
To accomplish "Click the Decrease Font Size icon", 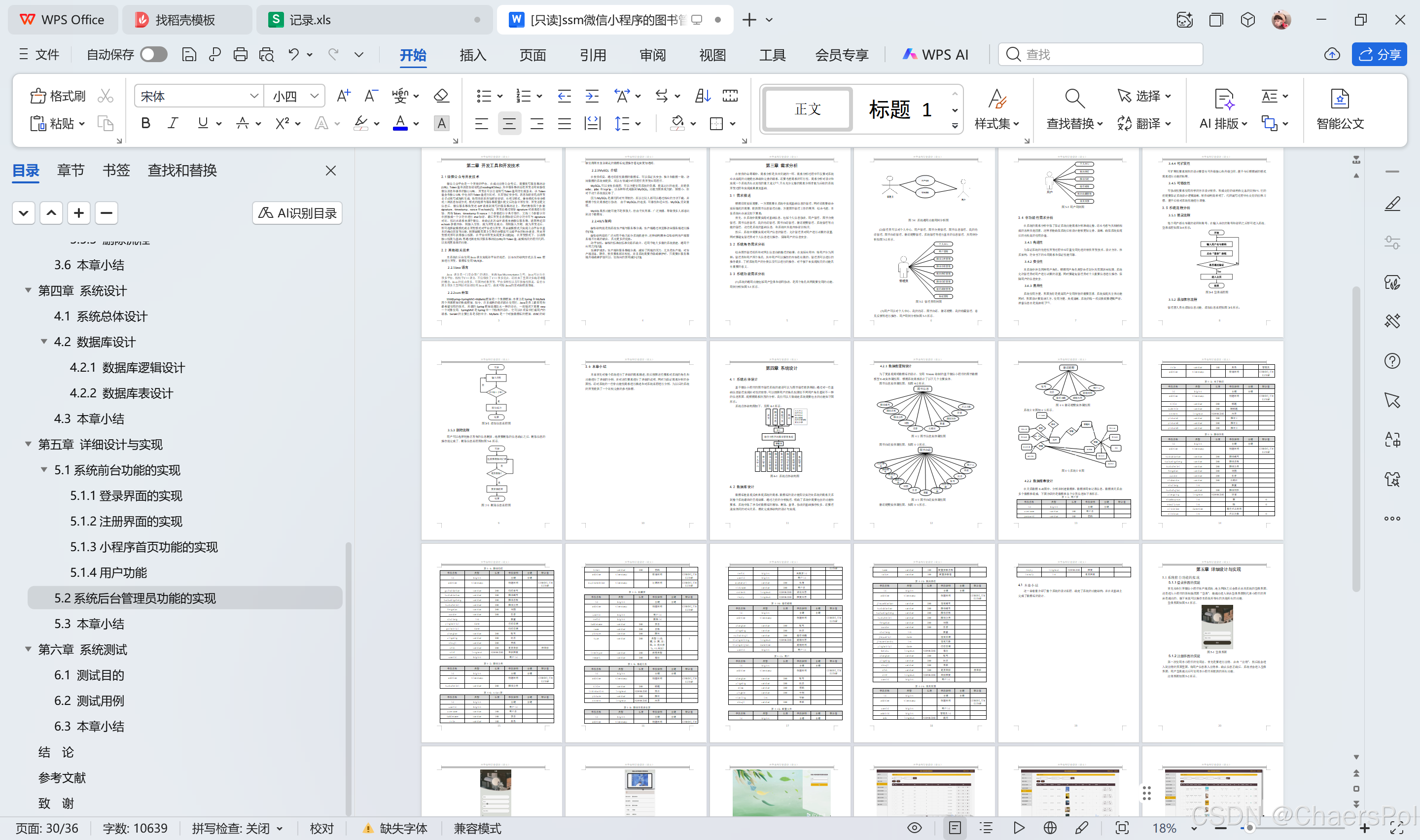I will (x=371, y=96).
